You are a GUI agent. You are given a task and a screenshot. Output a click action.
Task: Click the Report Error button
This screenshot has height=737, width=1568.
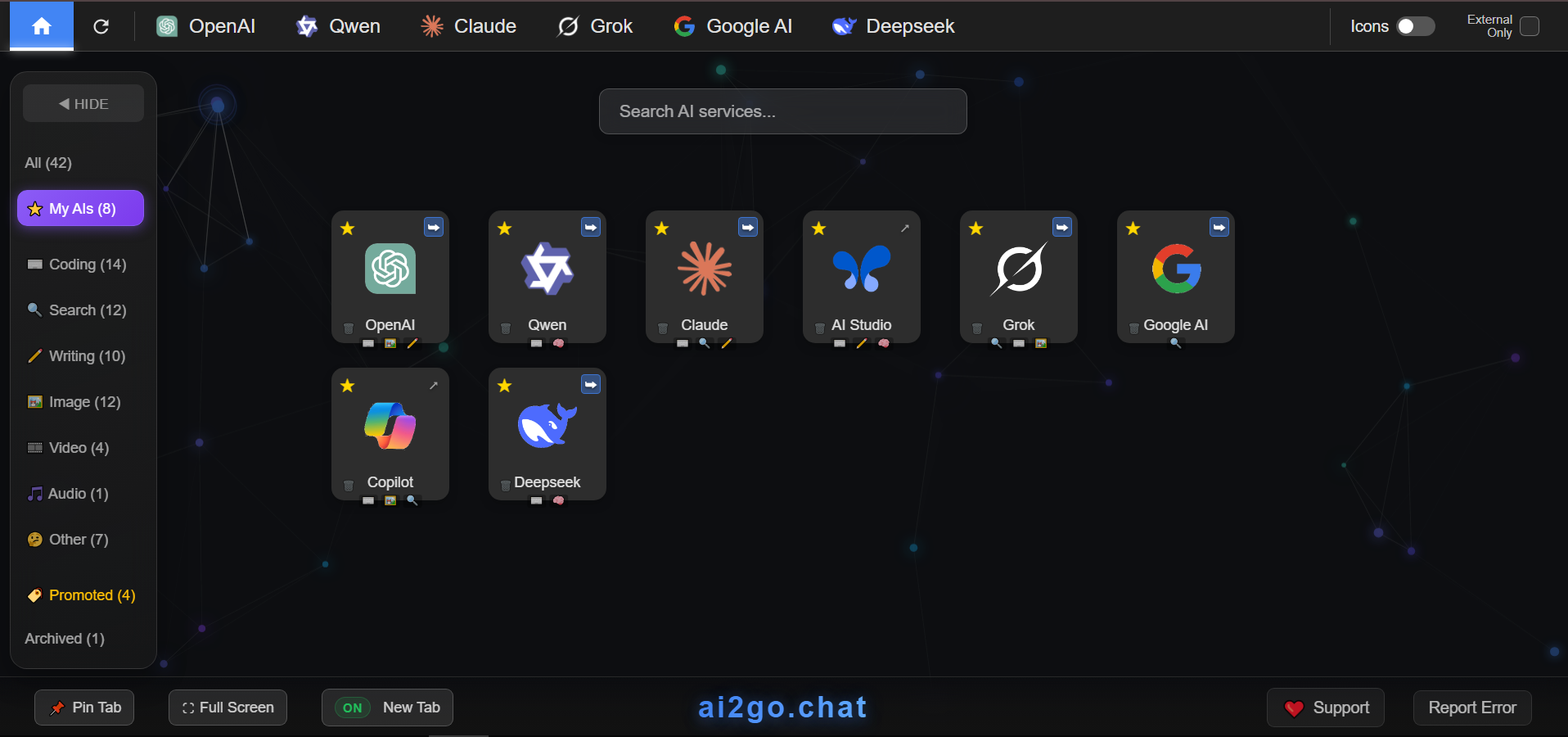click(1471, 708)
